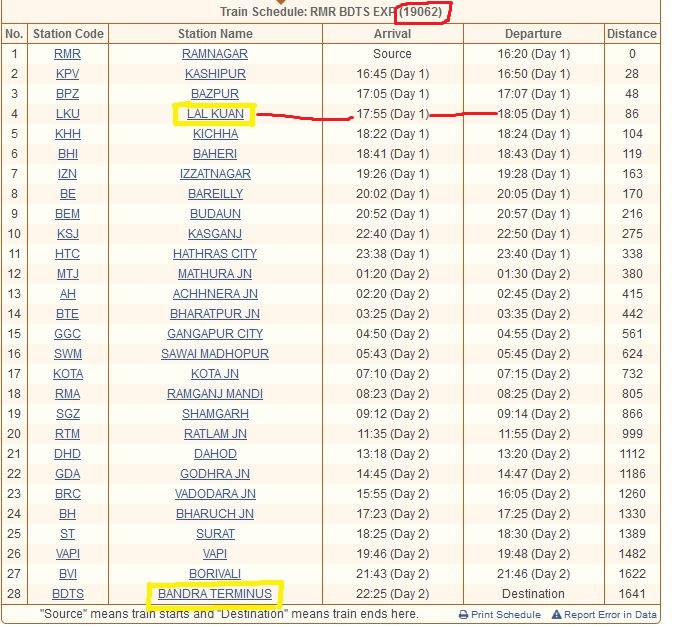This screenshot has height=627, width=678.
Task: Open the VADODARA JN station link
Action: point(215,493)
